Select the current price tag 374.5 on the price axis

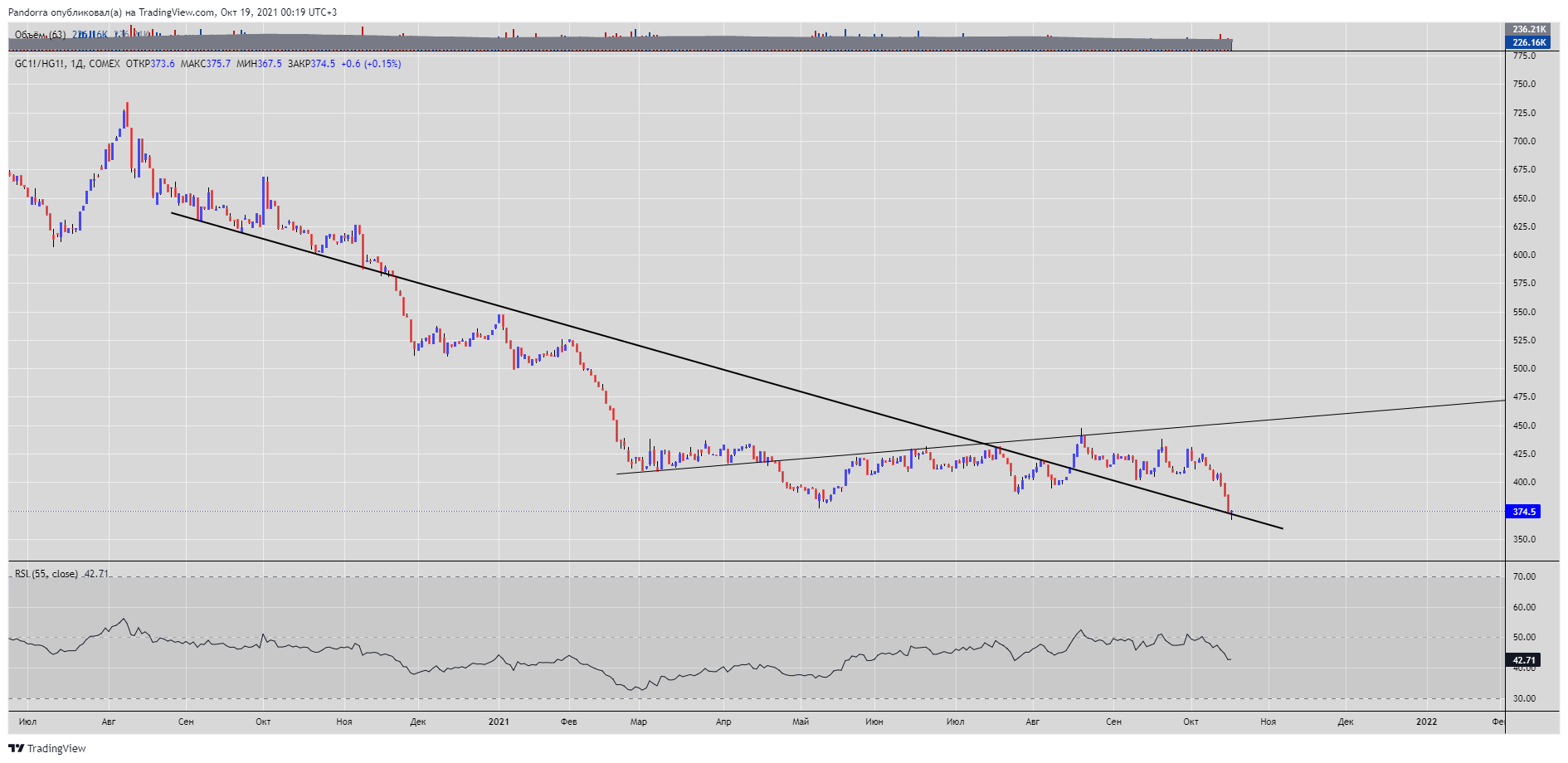coord(1523,512)
